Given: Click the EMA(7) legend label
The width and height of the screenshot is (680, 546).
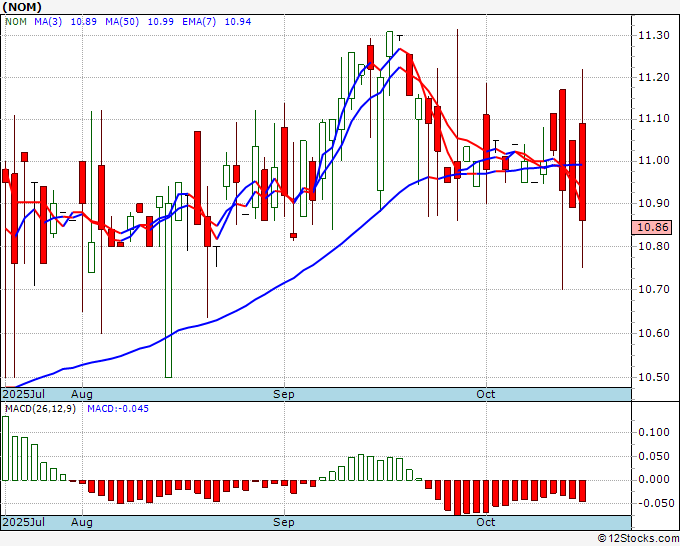Looking at the screenshot, I should [199, 22].
